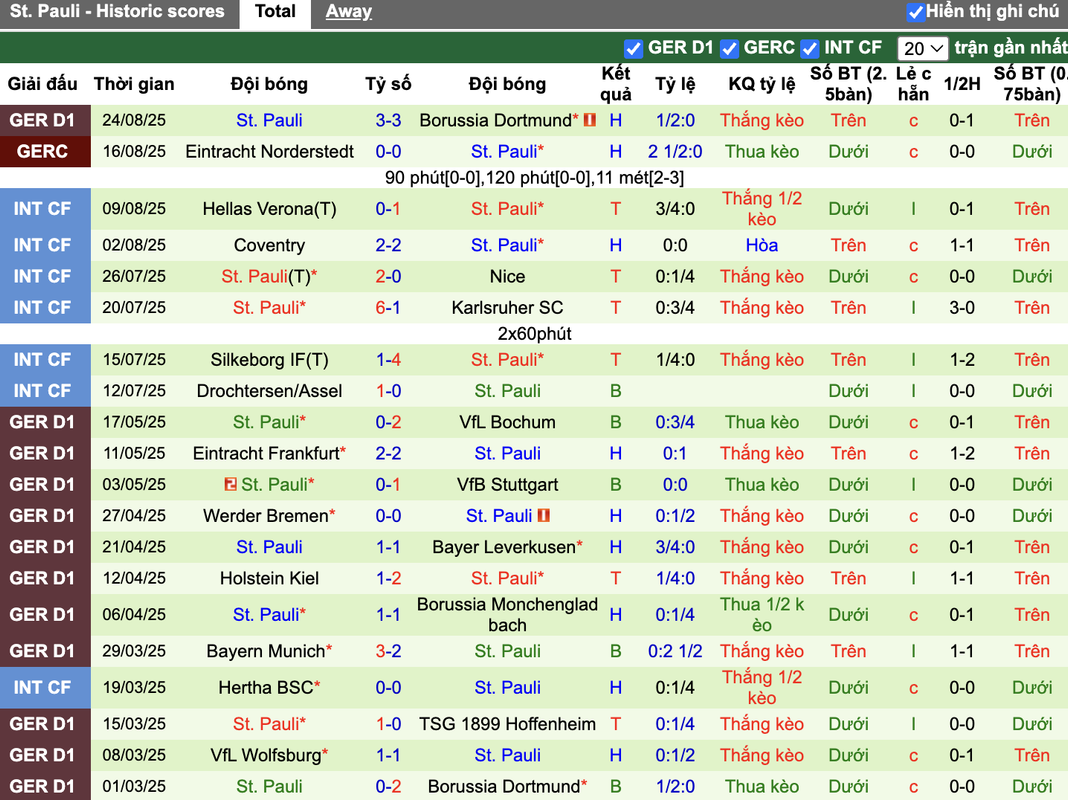Image resolution: width=1068 pixels, height=800 pixels.
Task: Click VfL Wolfsburg team name
Action: pos(266,756)
